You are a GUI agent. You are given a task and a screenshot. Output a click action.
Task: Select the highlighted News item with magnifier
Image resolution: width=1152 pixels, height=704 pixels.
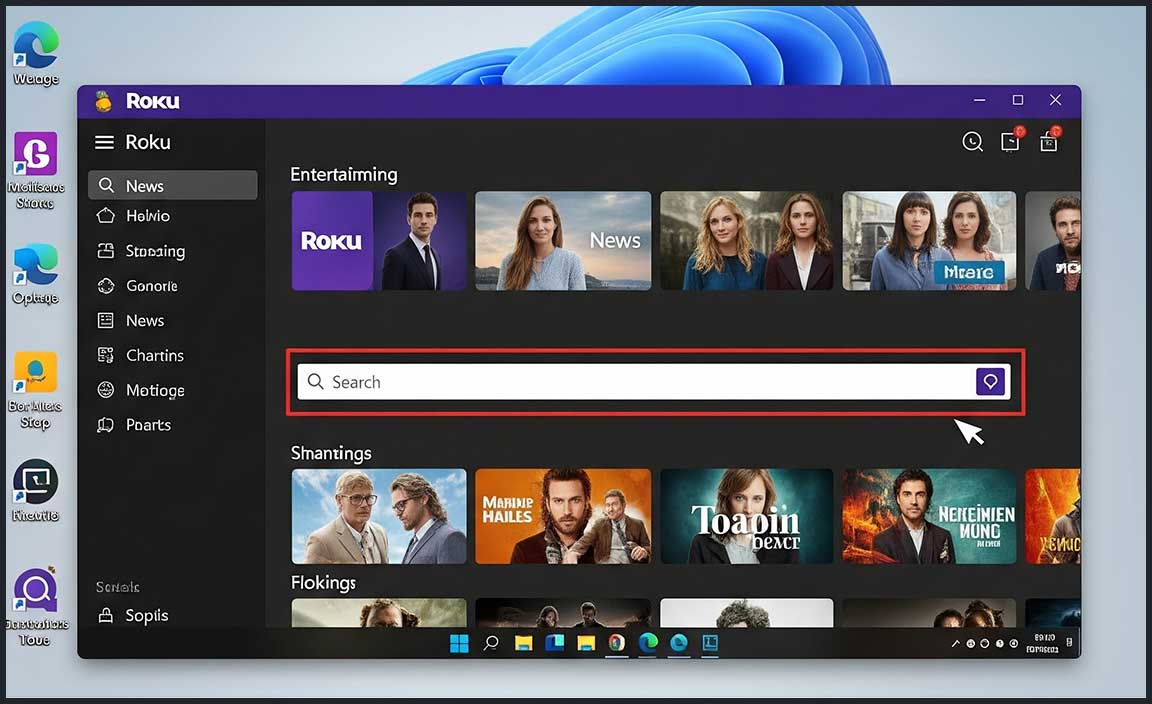coord(173,185)
